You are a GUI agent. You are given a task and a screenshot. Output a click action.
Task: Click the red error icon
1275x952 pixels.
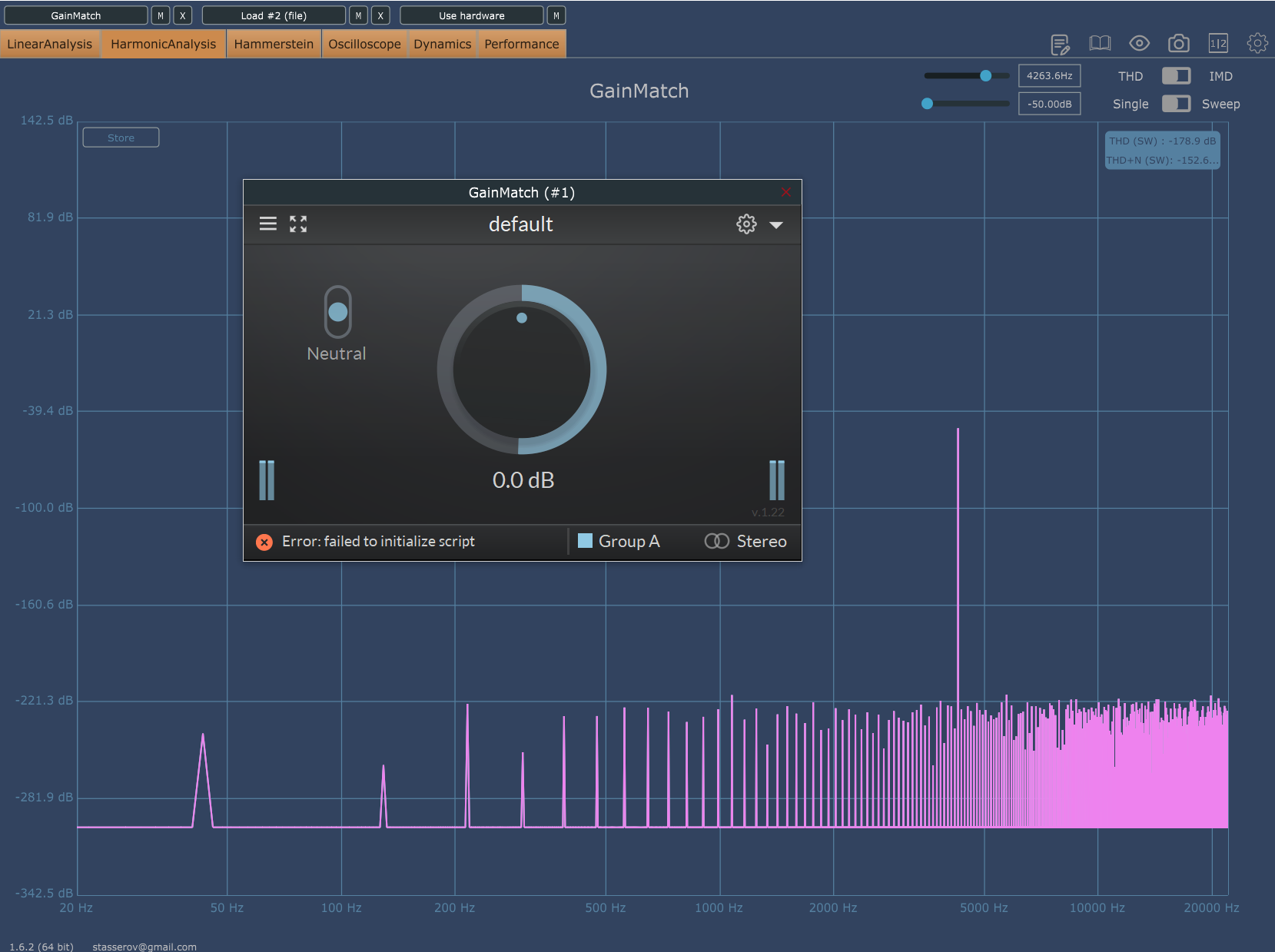264,542
